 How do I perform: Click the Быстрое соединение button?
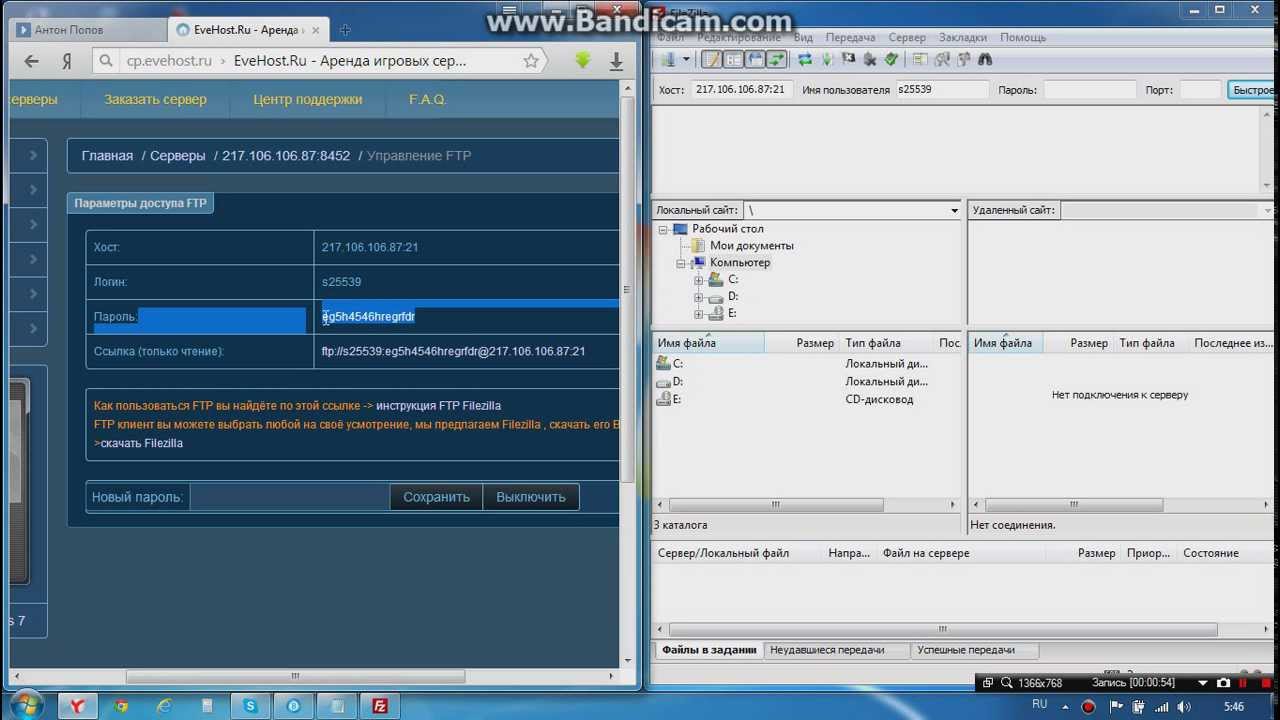click(x=1253, y=89)
